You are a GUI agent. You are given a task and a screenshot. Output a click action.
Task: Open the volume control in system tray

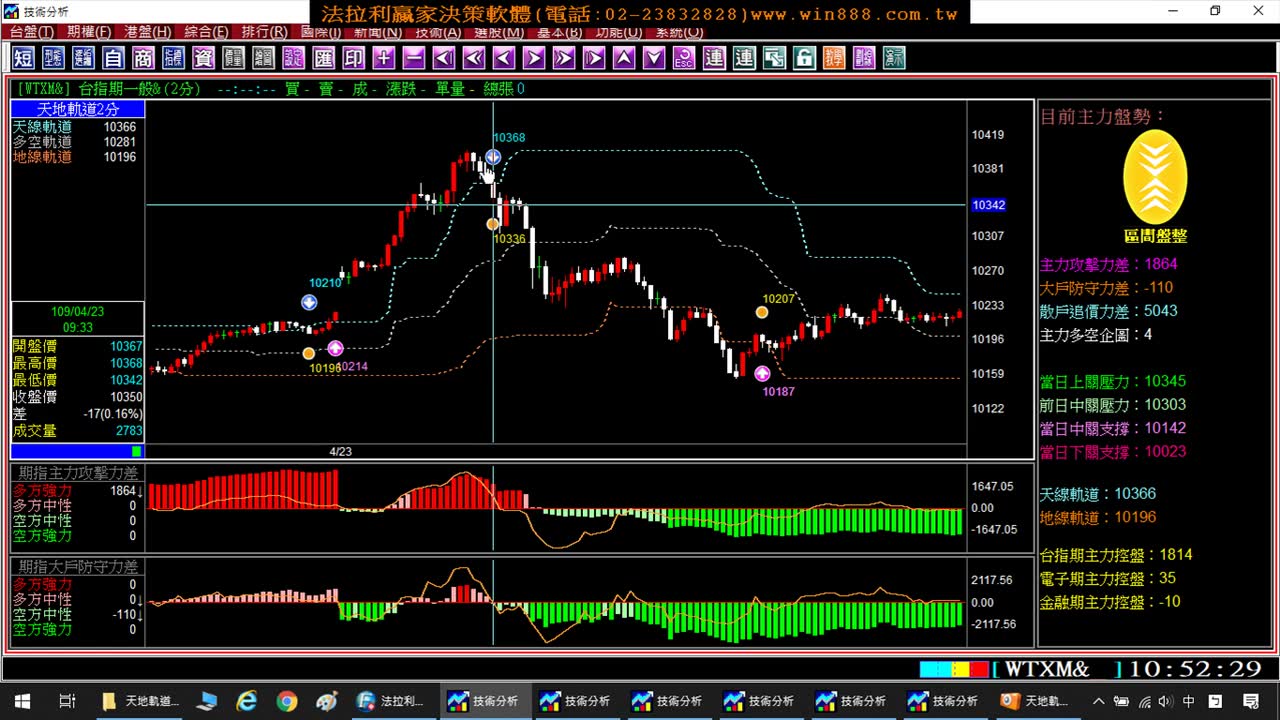tap(1164, 701)
